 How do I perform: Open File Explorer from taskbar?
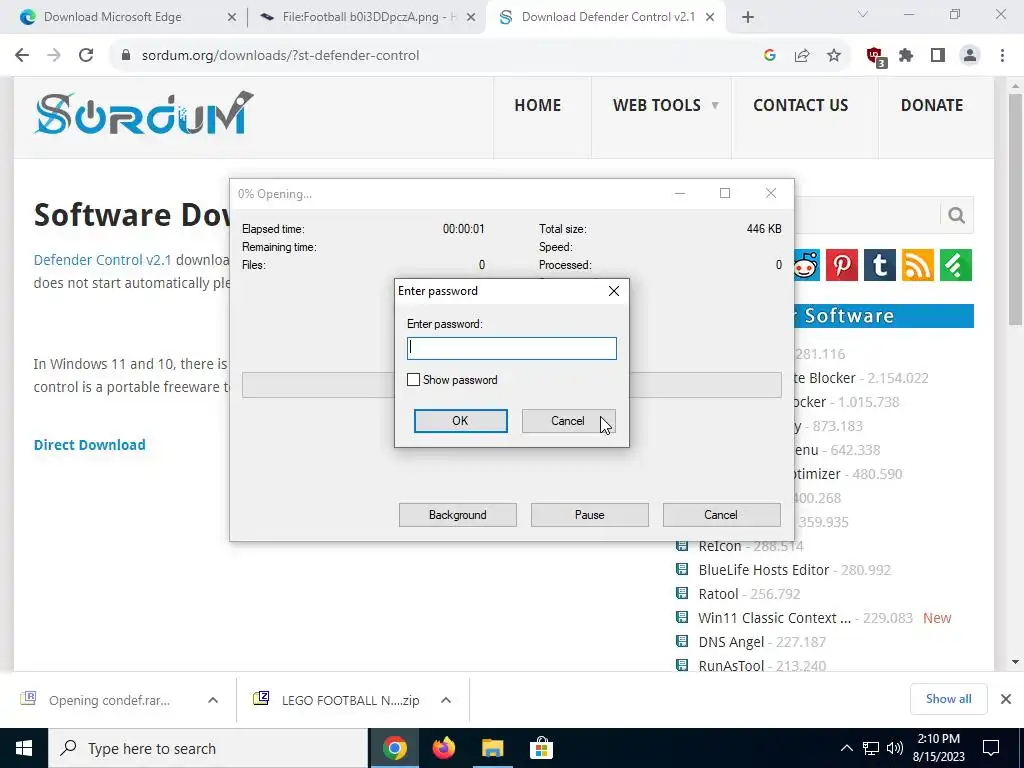(x=493, y=748)
